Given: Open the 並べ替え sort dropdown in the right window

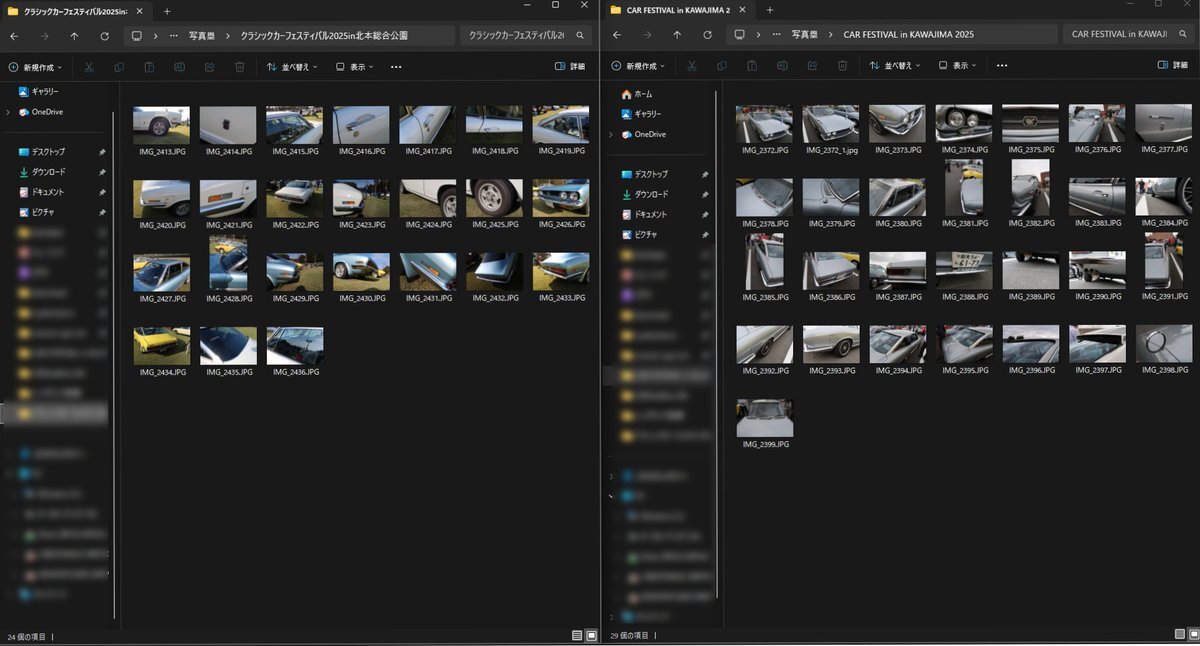Looking at the screenshot, I should click(x=895, y=65).
